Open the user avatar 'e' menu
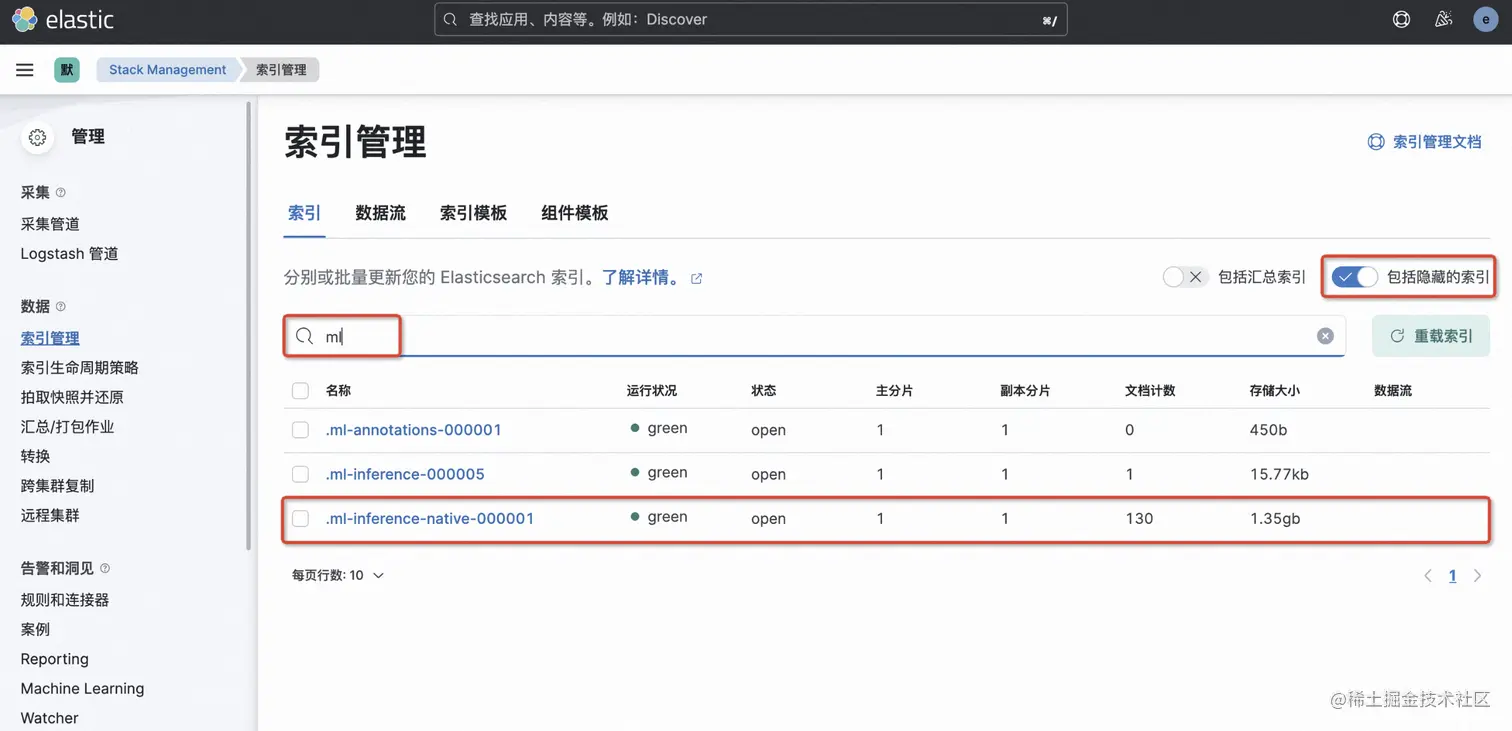This screenshot has height=731, width=1512. tap(1486, 19)
